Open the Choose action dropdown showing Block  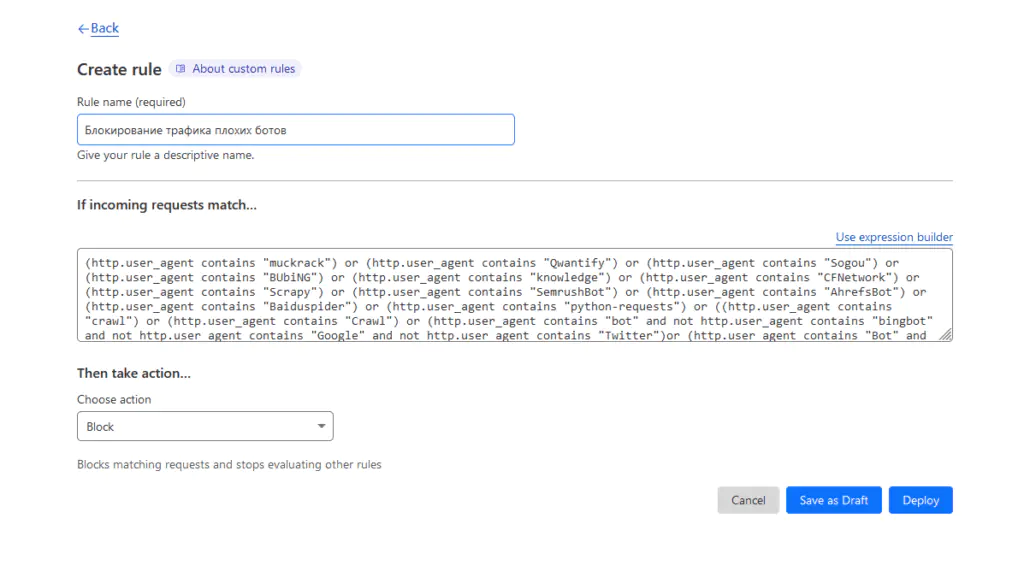point(205,427)
